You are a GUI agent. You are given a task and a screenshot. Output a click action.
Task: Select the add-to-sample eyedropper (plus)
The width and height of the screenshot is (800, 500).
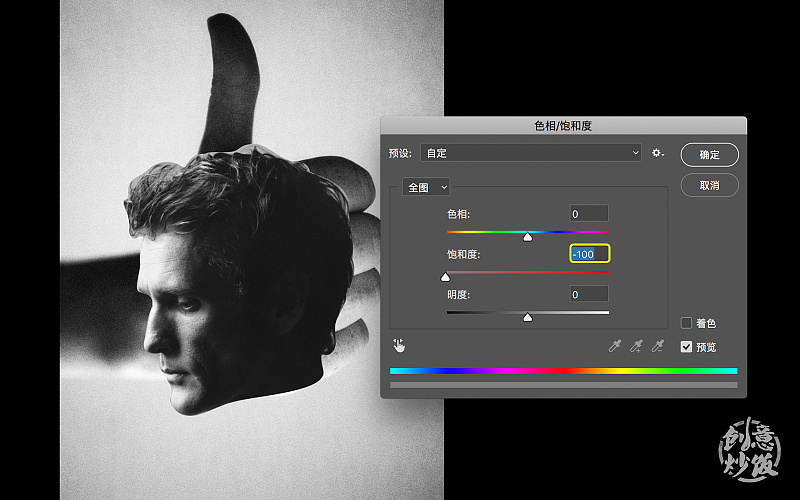point(637,346)
